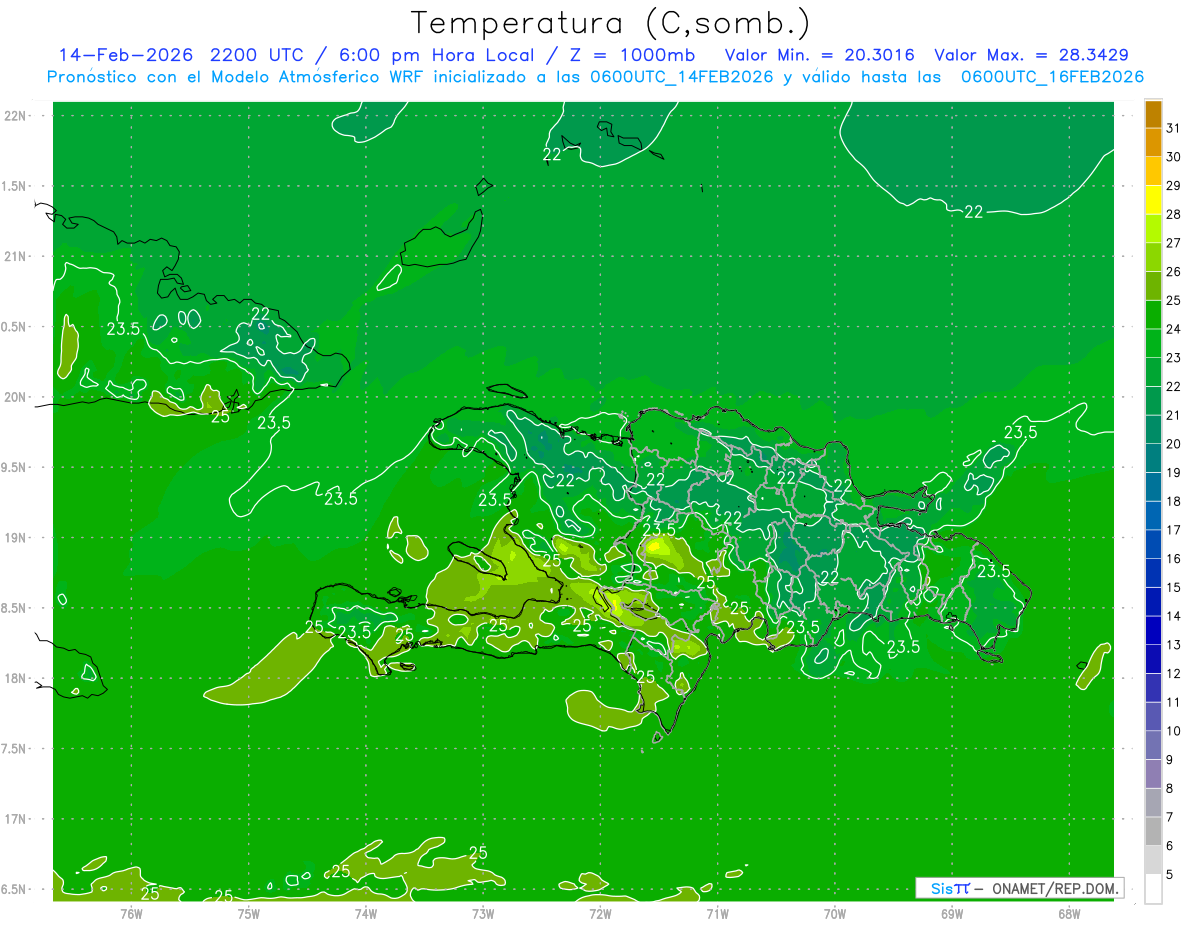Screen dimensions: 1200x927
Task: Click the 74W longitude axis label
Action: coord(366,913)
